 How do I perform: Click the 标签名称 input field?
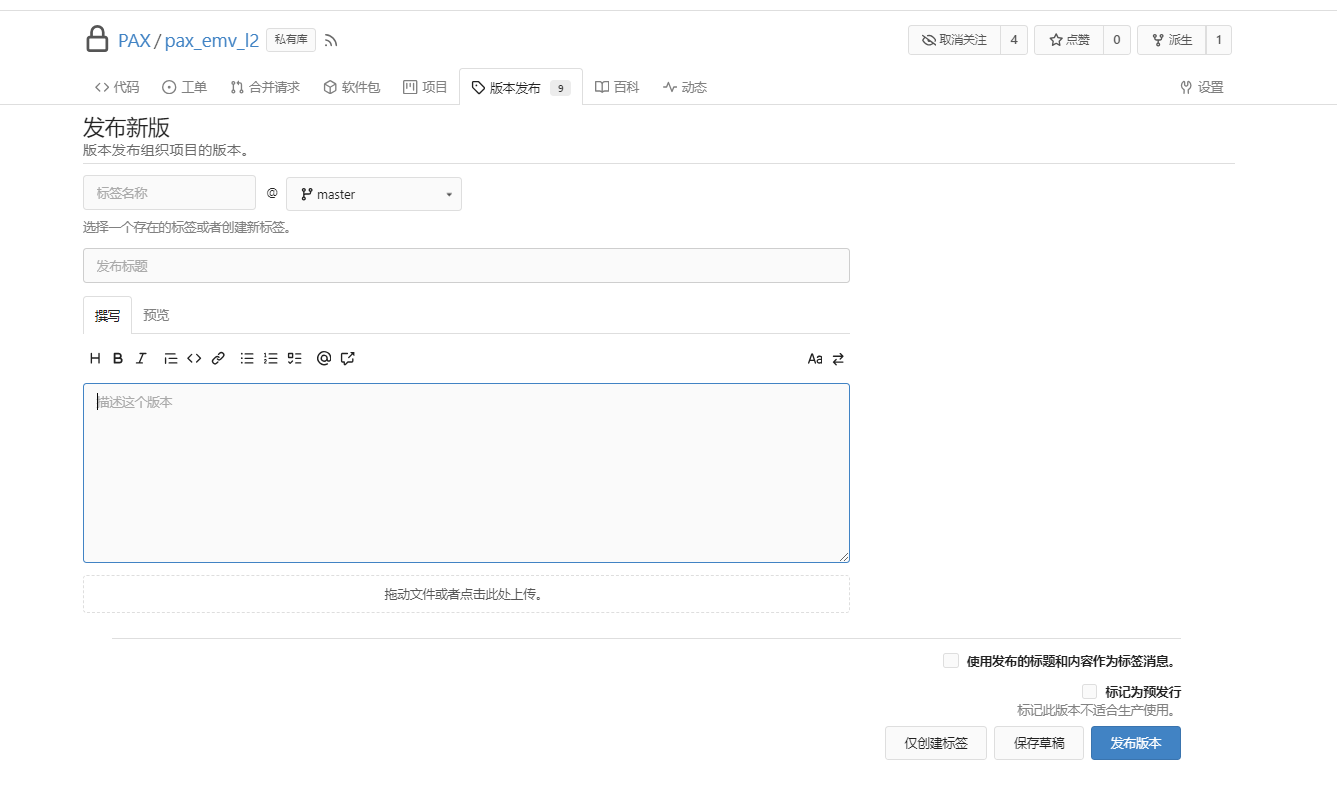pyautogui.click(x=169, y=193)
